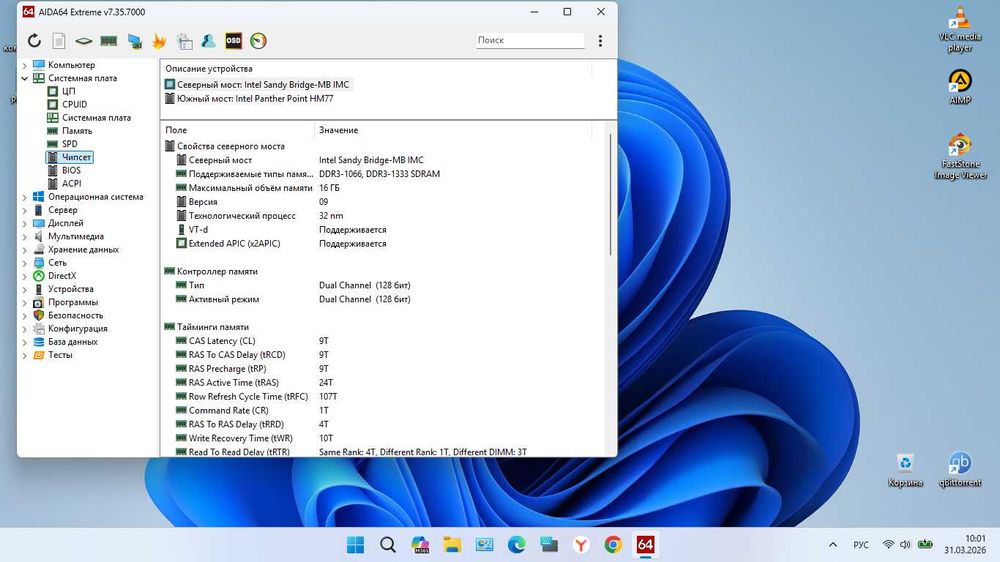Collapse the Системная плата tree node

(x=24, y=78)
